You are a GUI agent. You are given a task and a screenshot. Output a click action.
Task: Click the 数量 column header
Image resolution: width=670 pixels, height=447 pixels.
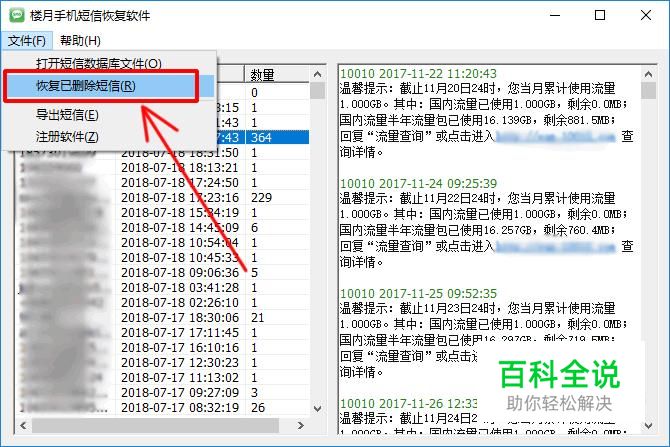coord(276,75)
